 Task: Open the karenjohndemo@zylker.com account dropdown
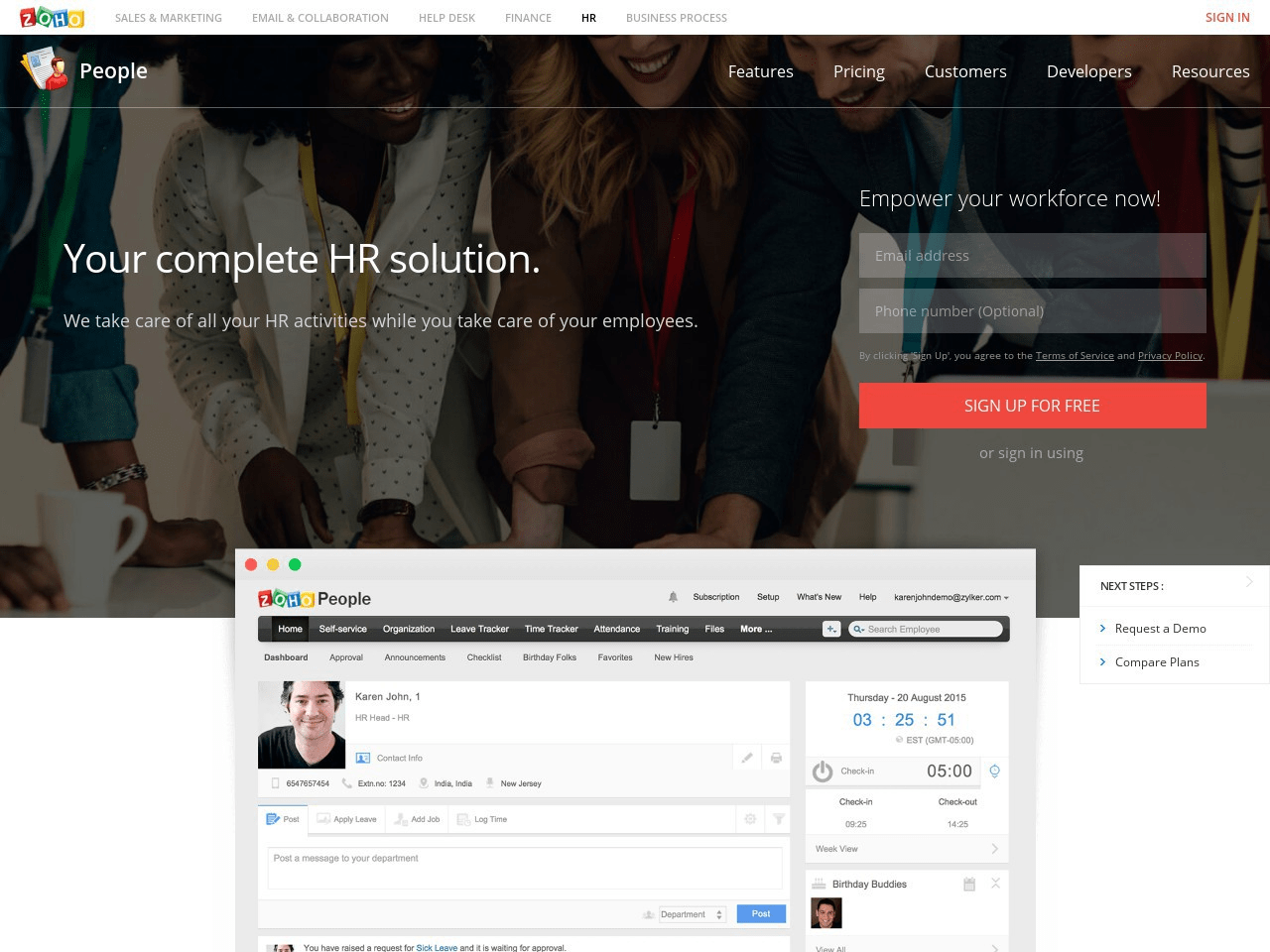pyautogui.click(x=951, y=597)
